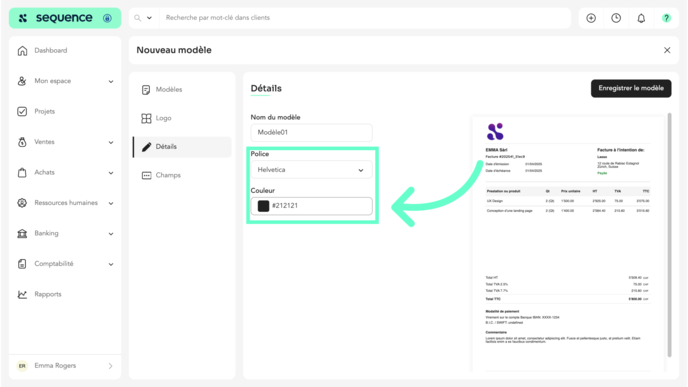Viewport: 688px width, 387px height.
Task: Click the Nouveau modèle title
Action: pyautogui.click(x=174, y=50)
